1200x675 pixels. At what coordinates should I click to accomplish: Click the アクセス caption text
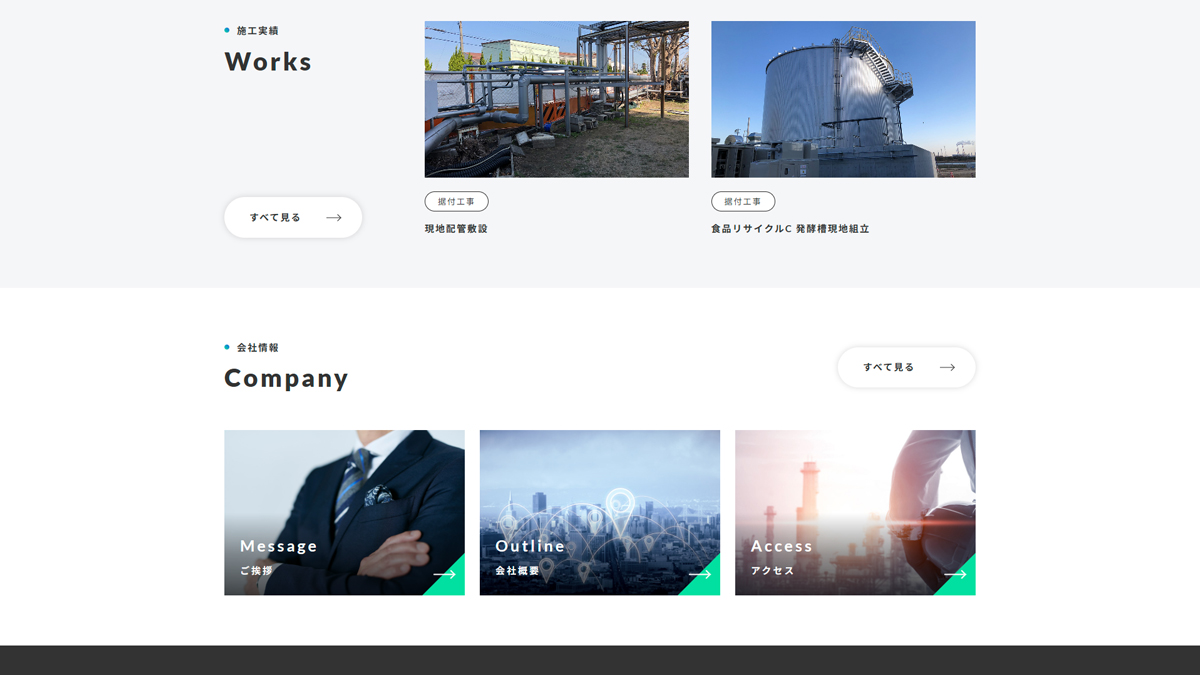(x=773, y=571)
